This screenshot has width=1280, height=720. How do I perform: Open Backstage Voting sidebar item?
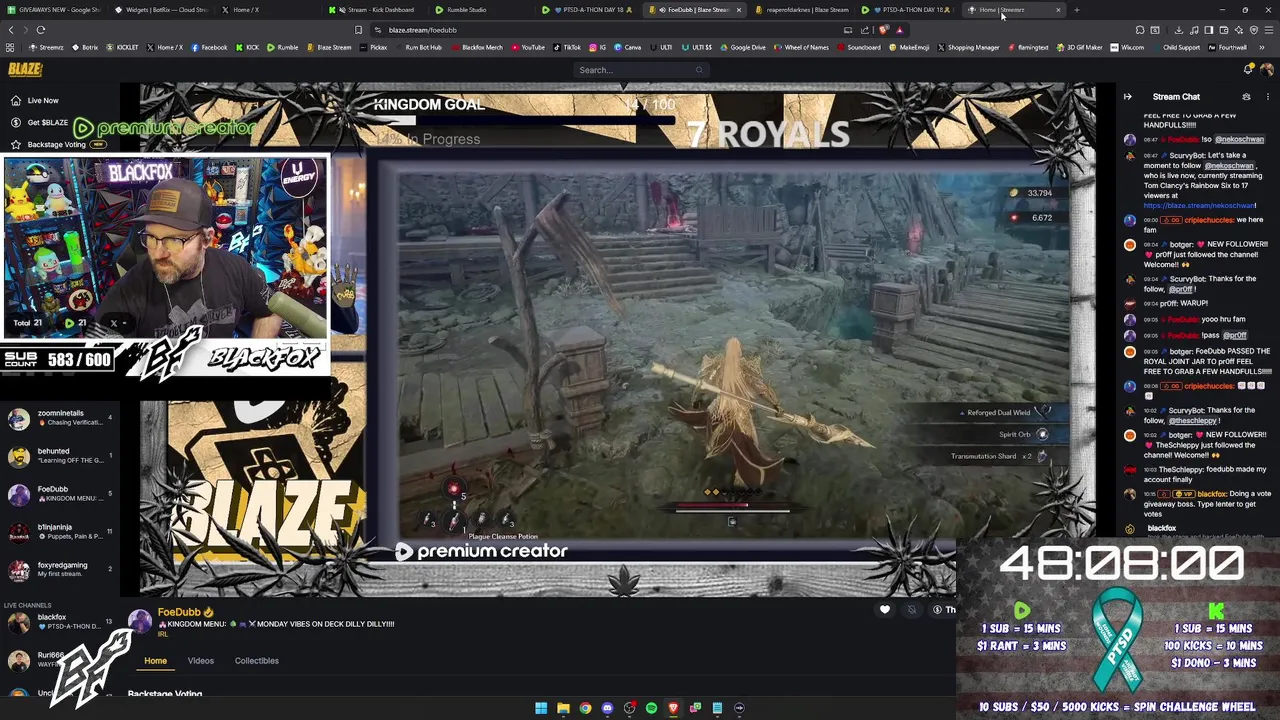(x=57, y=144)
